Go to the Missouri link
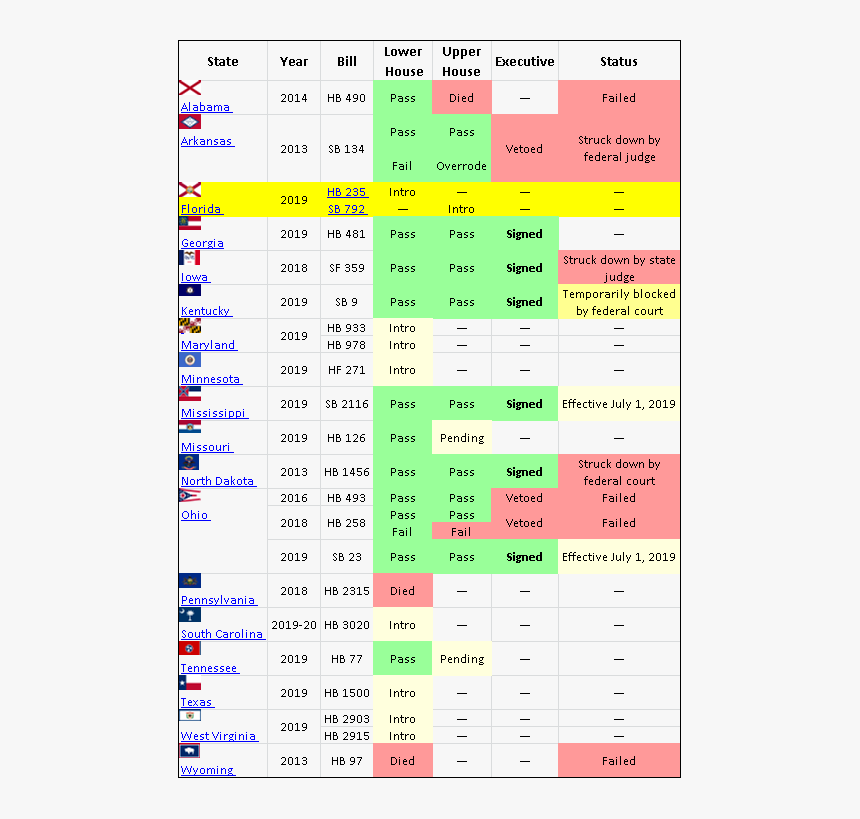860x819 pixels. (x=207, y=447)
